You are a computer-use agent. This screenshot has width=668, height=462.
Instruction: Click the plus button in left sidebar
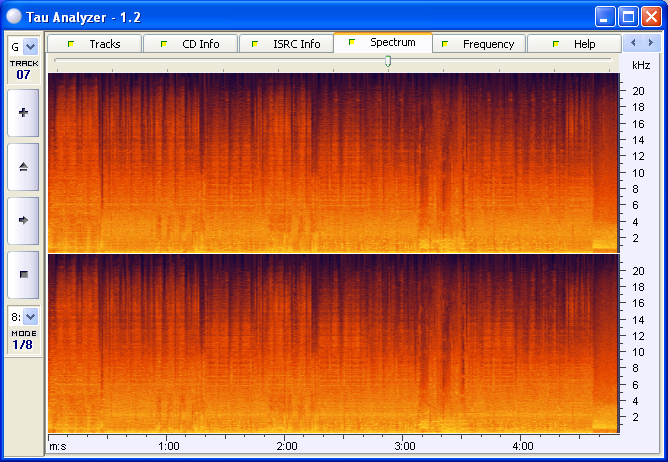click(x=23, y=113)
